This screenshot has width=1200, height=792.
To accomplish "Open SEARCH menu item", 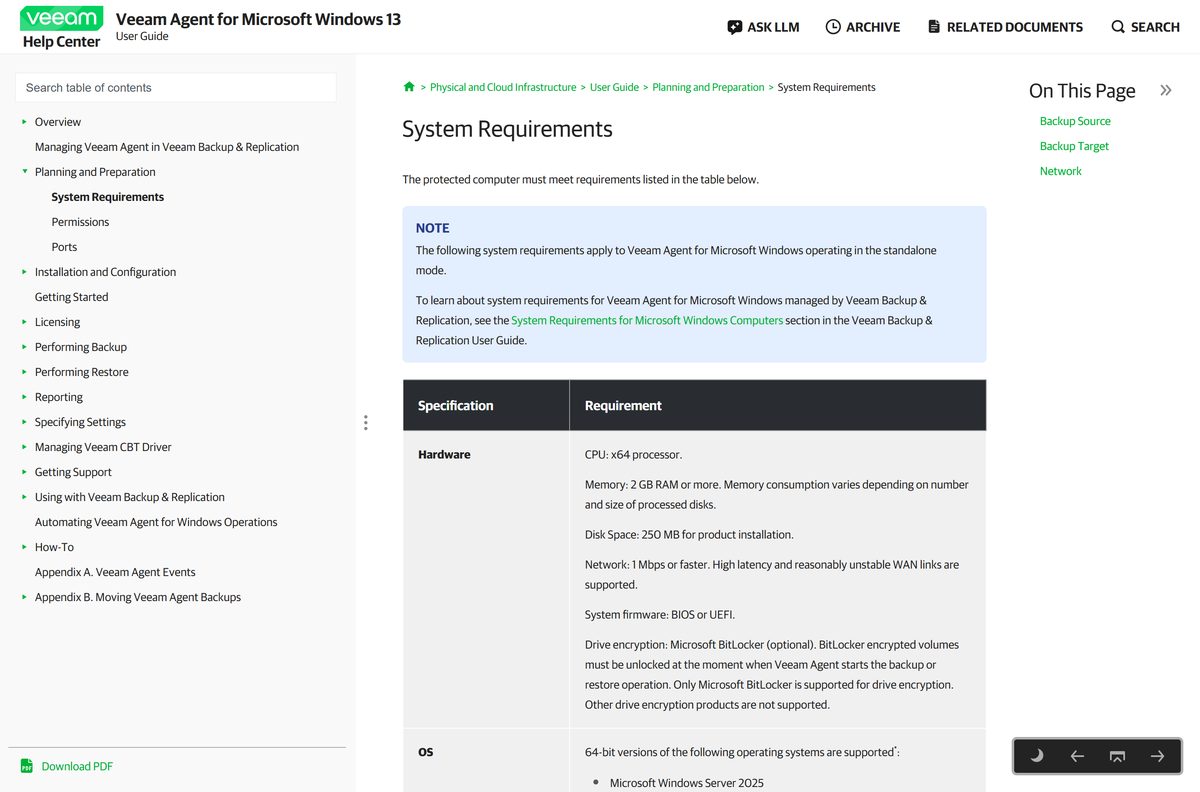I will (1145, 27).
